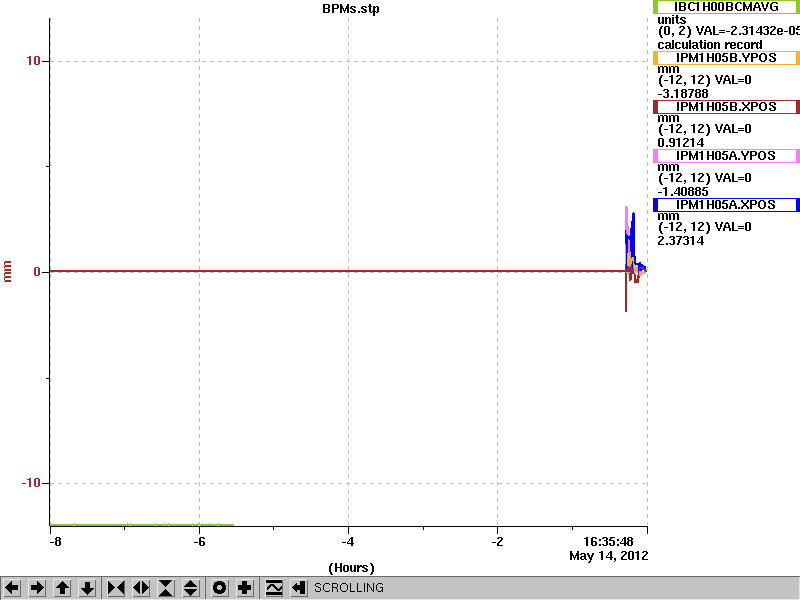Click the vertical hourglass Y-zoom icon
This screenshot has height=600, width=800.
[166, 588]
